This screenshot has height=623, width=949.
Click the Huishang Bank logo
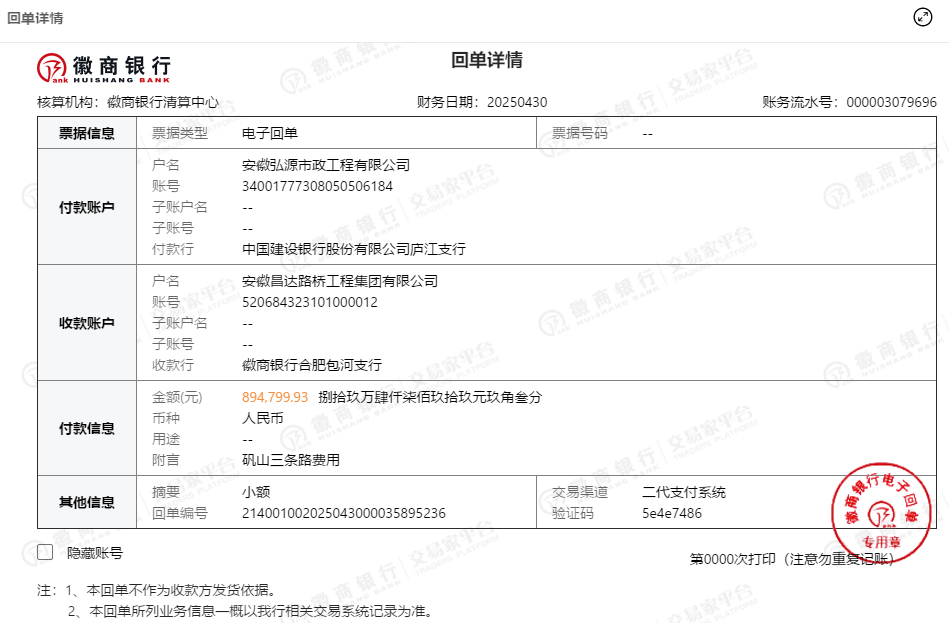pyautogui.click(x=104, y=67)
